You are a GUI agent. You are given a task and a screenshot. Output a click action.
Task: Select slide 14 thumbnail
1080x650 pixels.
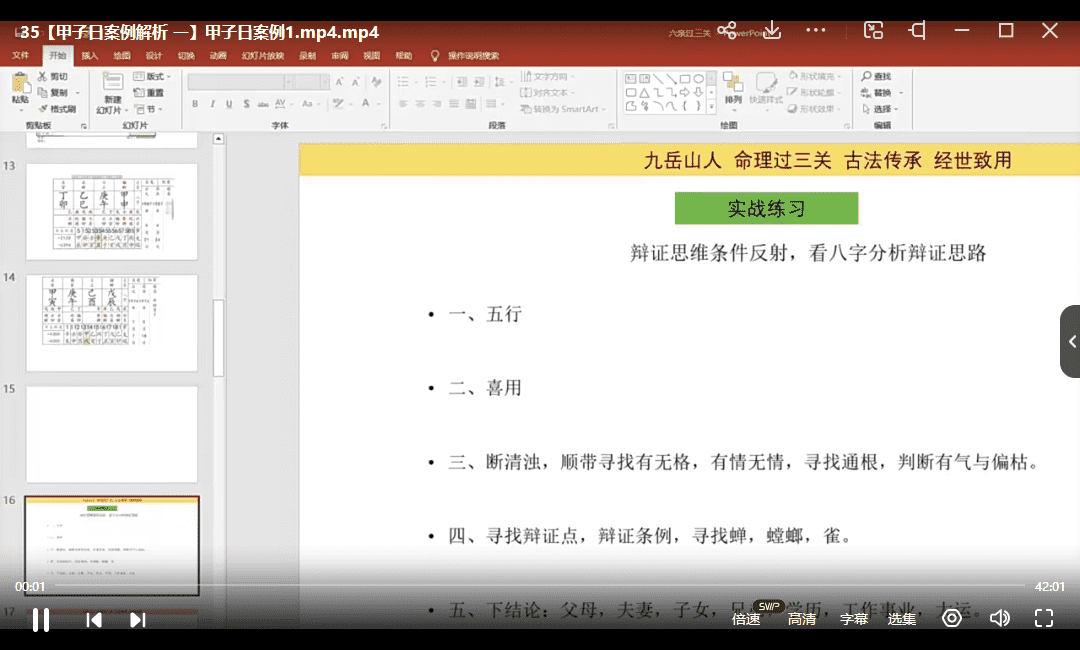[111, 323]
